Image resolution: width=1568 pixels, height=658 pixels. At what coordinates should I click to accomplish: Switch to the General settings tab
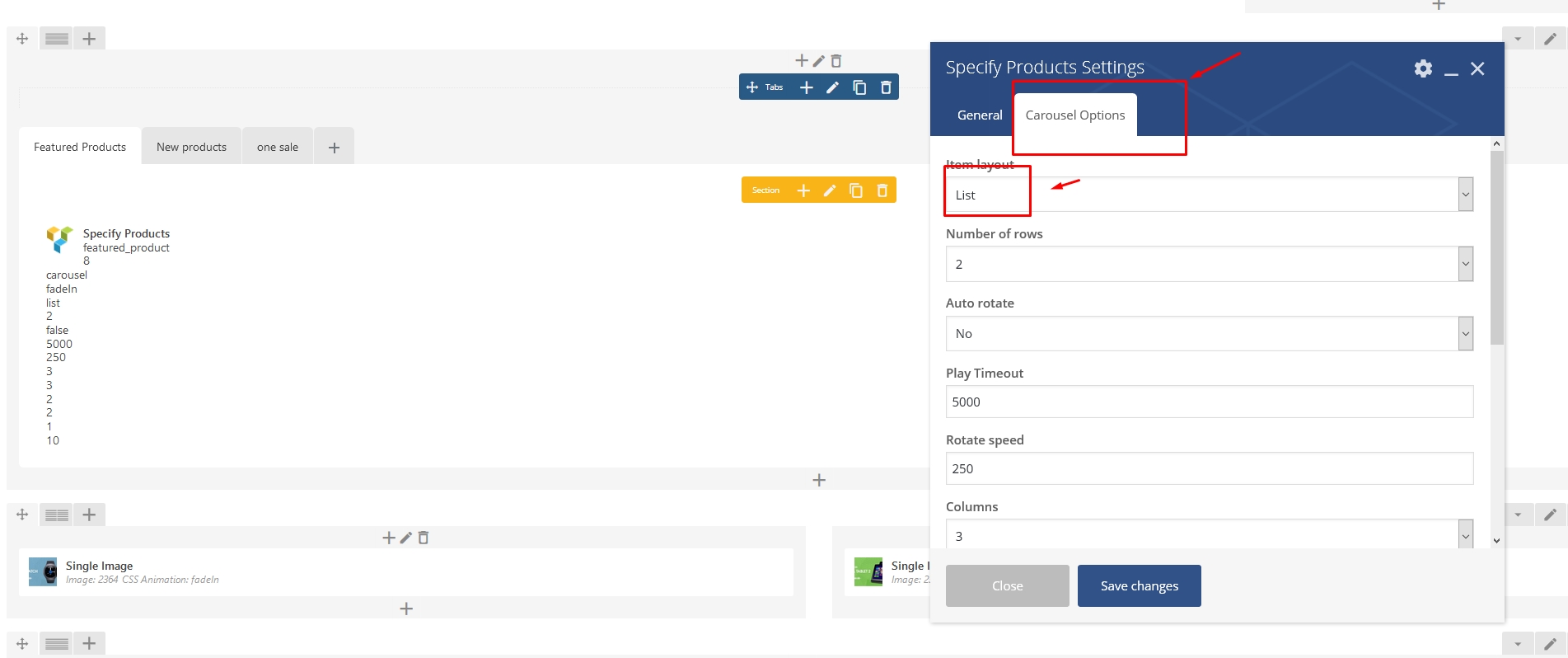click(980, 115)
